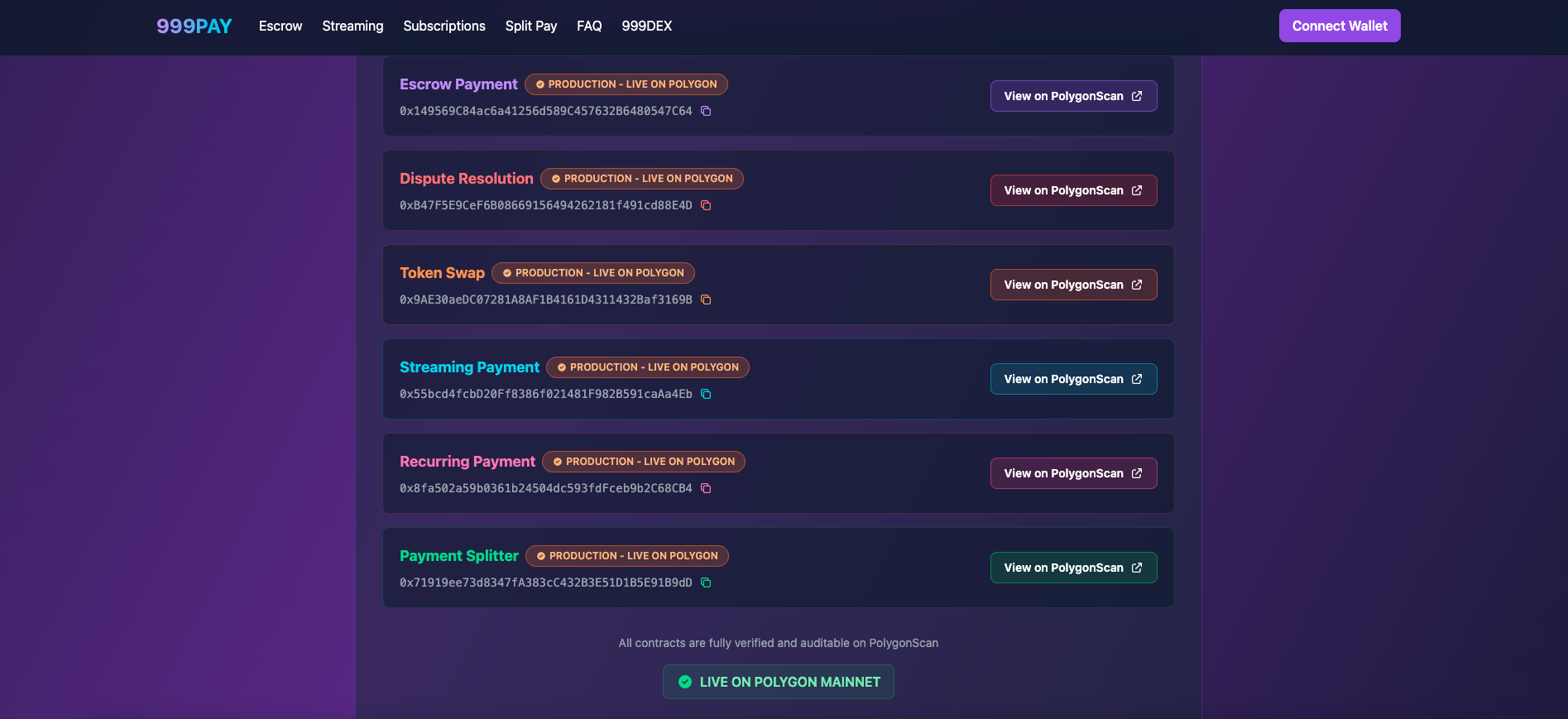The width and height of the screenshot is (1568, 719).
Task: Click Production badge beside Payment Splitter
Action: point(627,556)
